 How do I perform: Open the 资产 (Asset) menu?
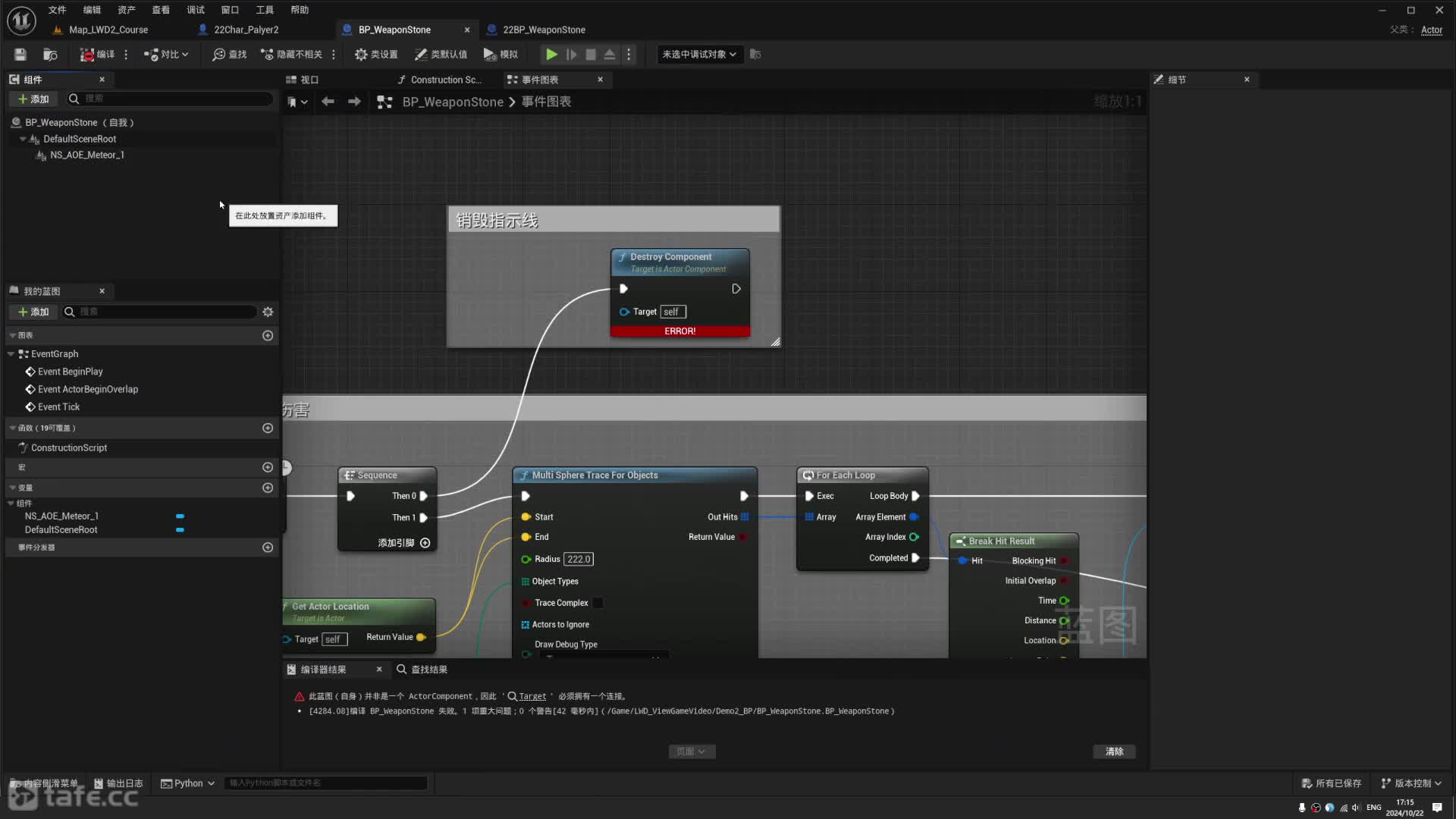click(x=127, y=10)
